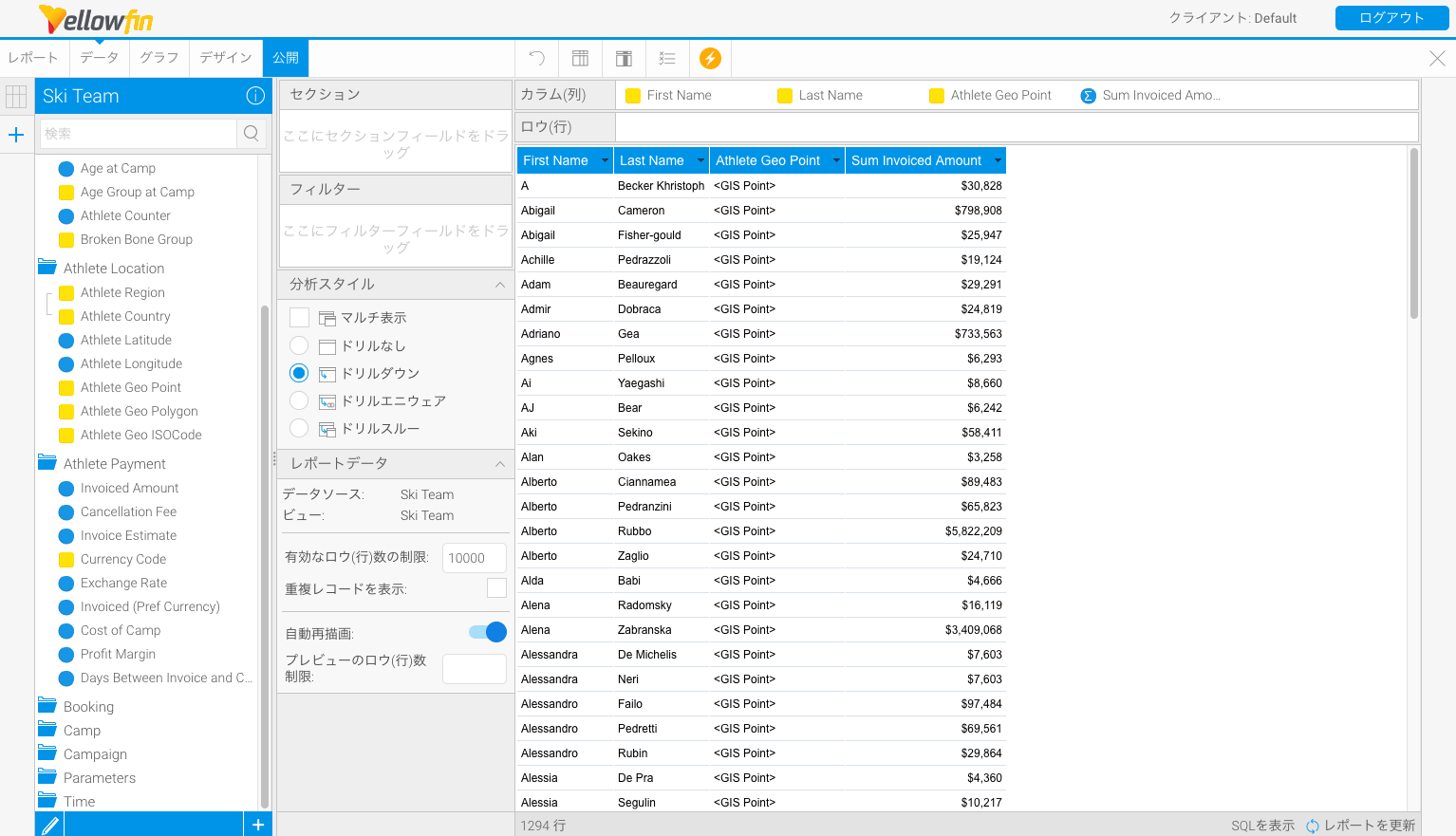The image size is (1456, 836).
Task: Select the ドリルスルー radio button
Action: coord(299,428)
